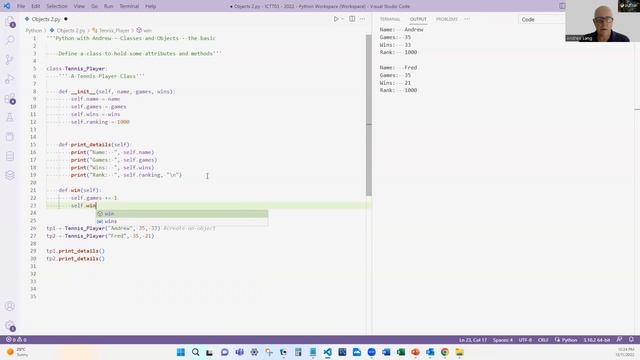The width and height of the screenshot is (640, 360).
Task: Open the run button dropdown arrow
Action: (342, 19)
